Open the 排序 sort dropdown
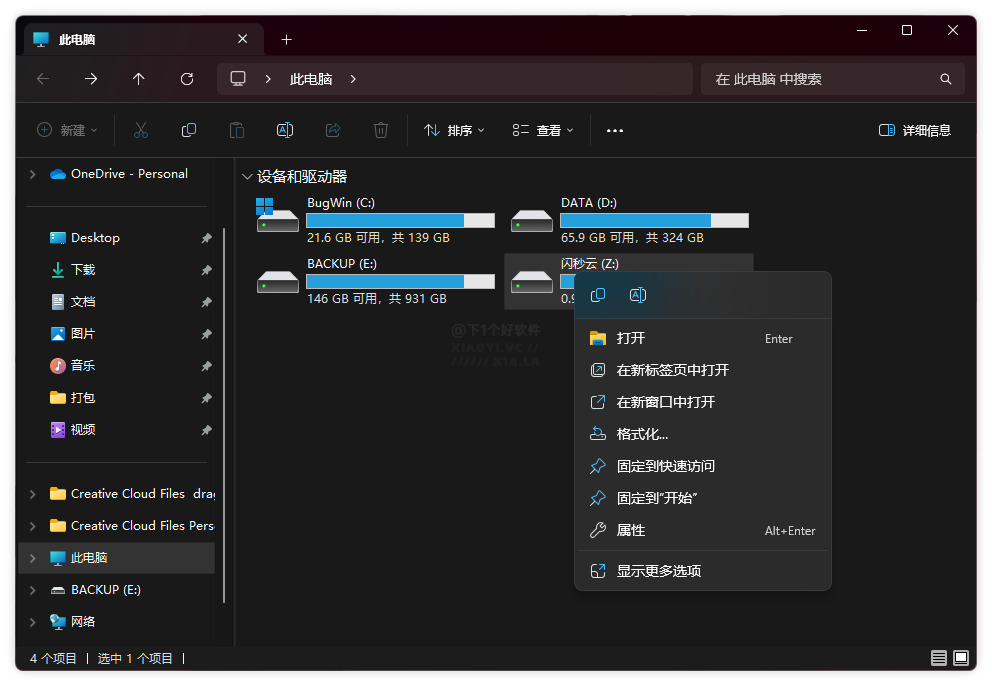Image resolution: width=992 pixels, height=686 pixels. point(454,130)
